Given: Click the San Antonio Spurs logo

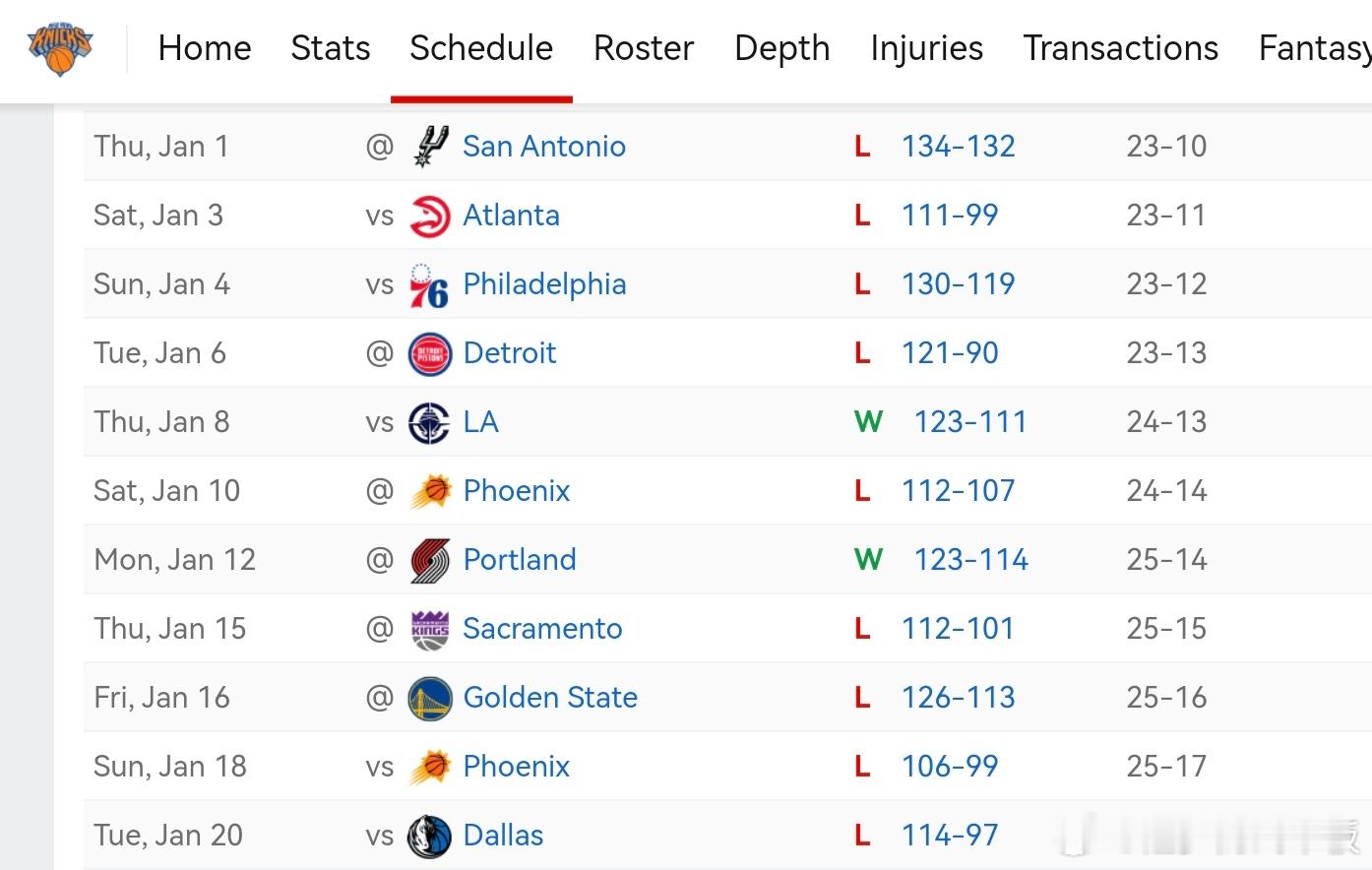Looking at the screenshot, I should [x=430, y=147].
